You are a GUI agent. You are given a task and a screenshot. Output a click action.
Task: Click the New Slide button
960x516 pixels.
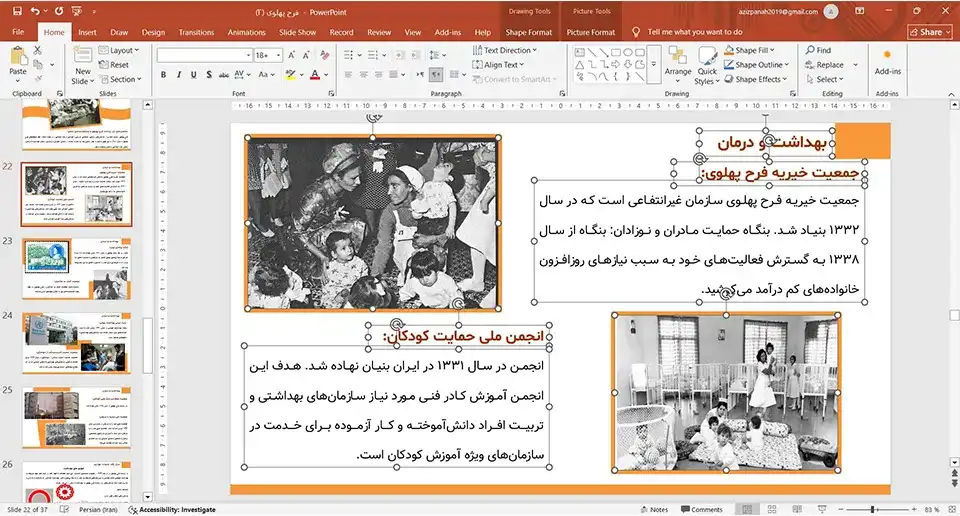coord(82,66)
